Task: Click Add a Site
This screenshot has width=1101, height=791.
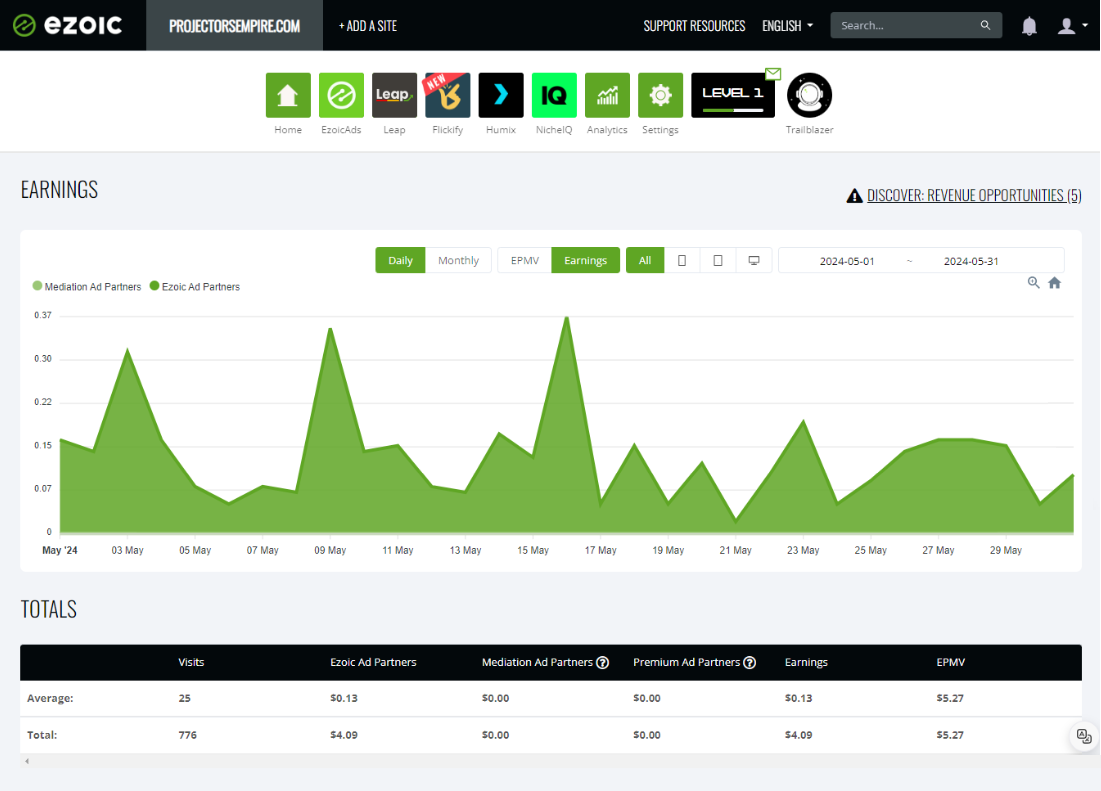Action: click(x=368, y=26)
